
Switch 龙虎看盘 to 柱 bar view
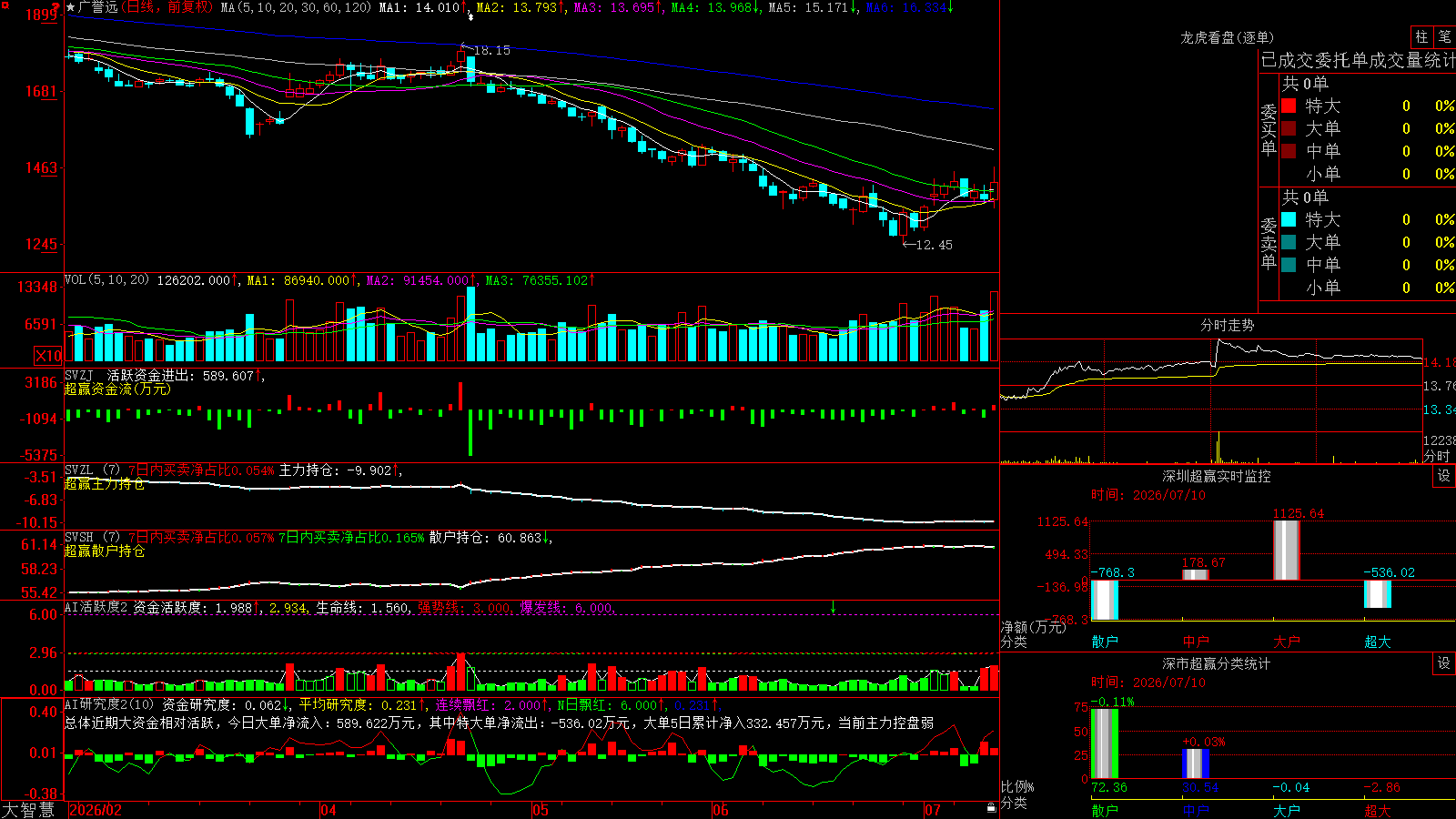[1421, 36]
